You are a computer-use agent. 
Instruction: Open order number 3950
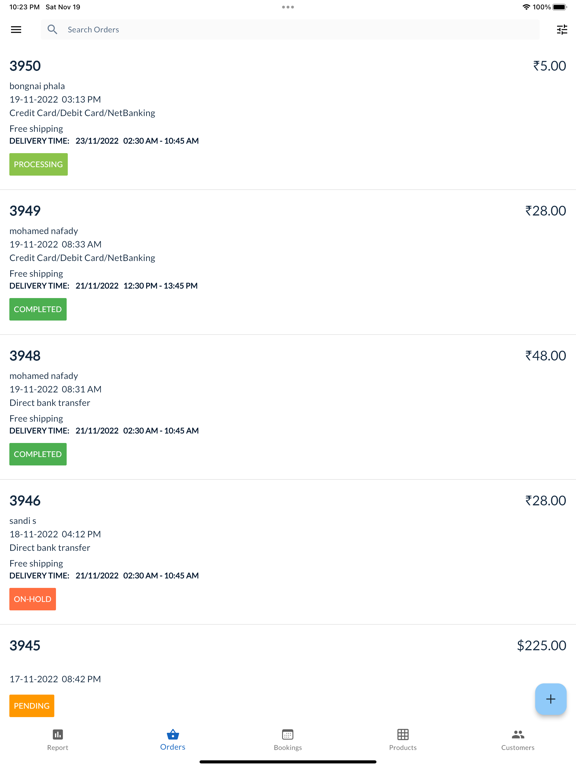tap(288, 117)
